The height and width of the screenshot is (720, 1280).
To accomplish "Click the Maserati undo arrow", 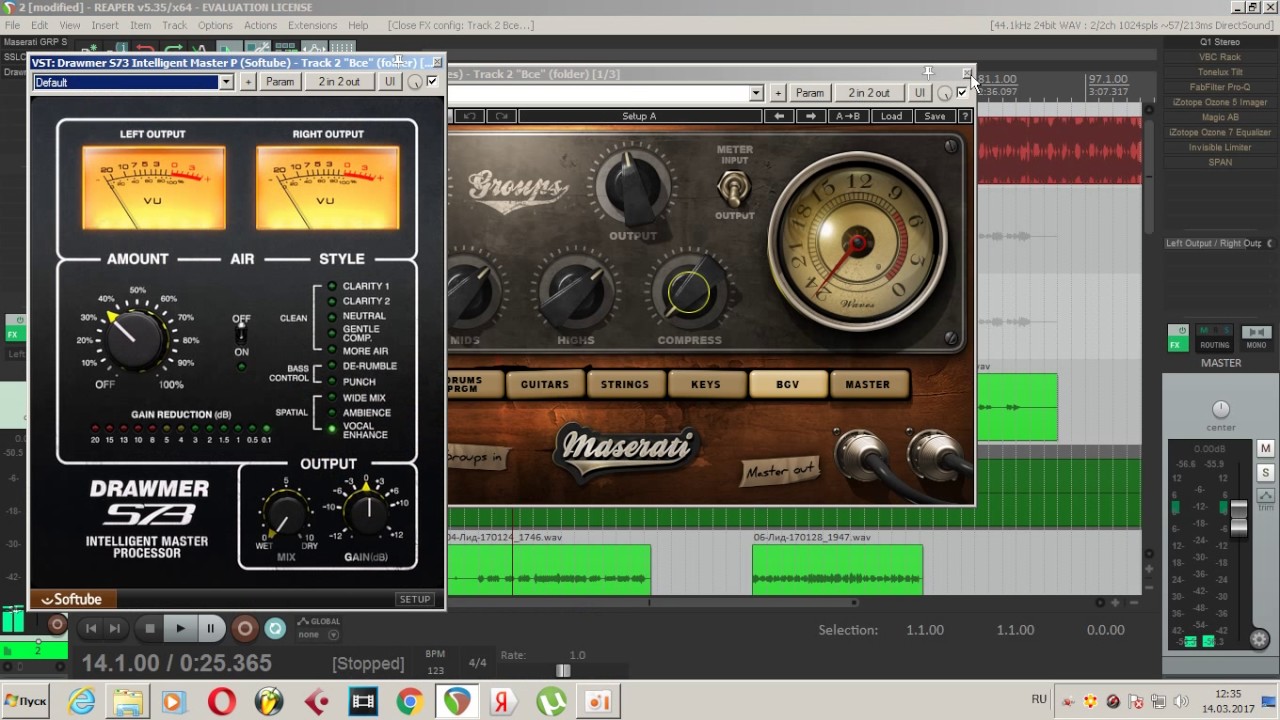I will [469, 116].
